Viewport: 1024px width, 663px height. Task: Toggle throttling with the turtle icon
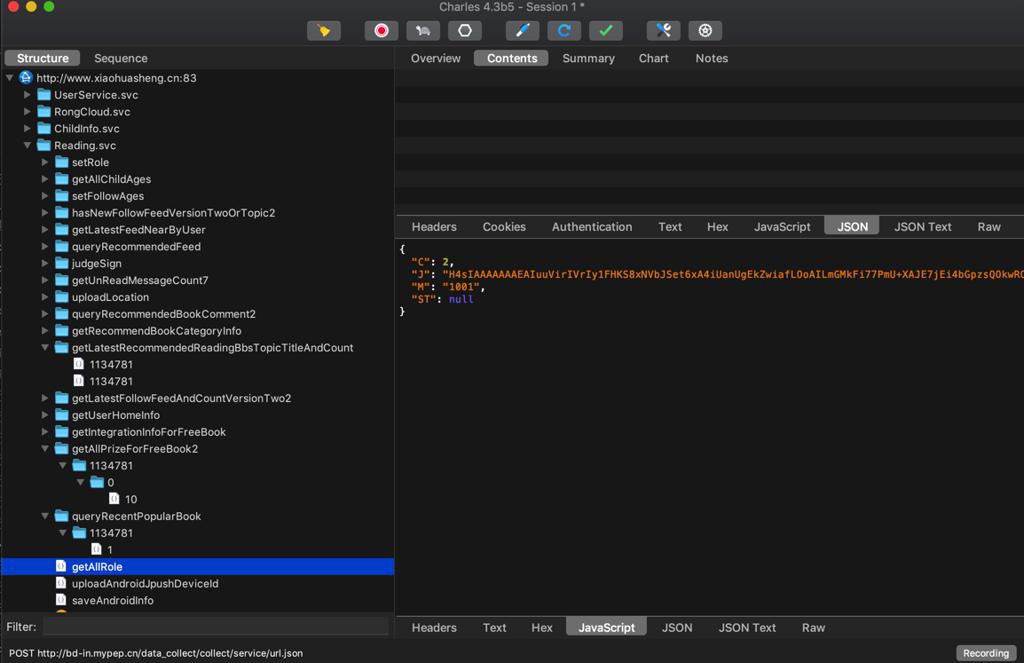click(423, 31)
